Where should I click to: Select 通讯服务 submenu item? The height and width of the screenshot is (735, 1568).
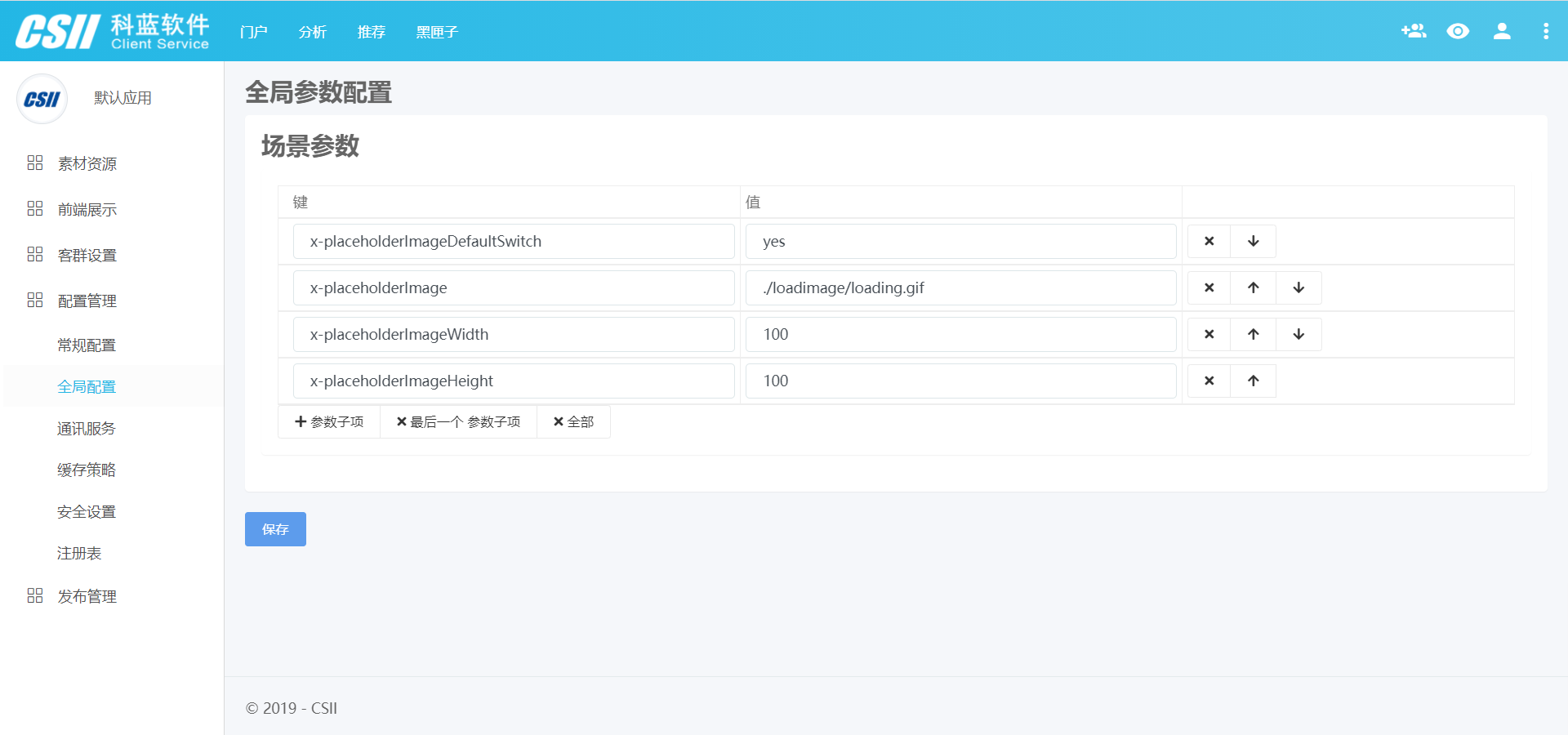87,428
